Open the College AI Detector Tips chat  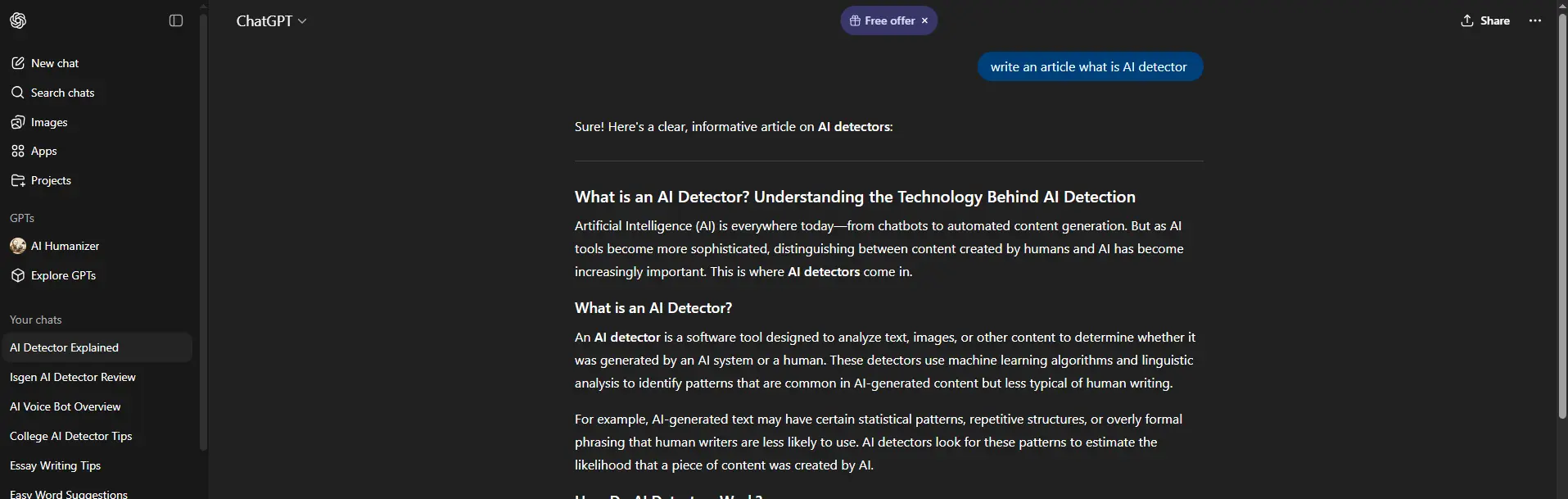pos(70,436)
